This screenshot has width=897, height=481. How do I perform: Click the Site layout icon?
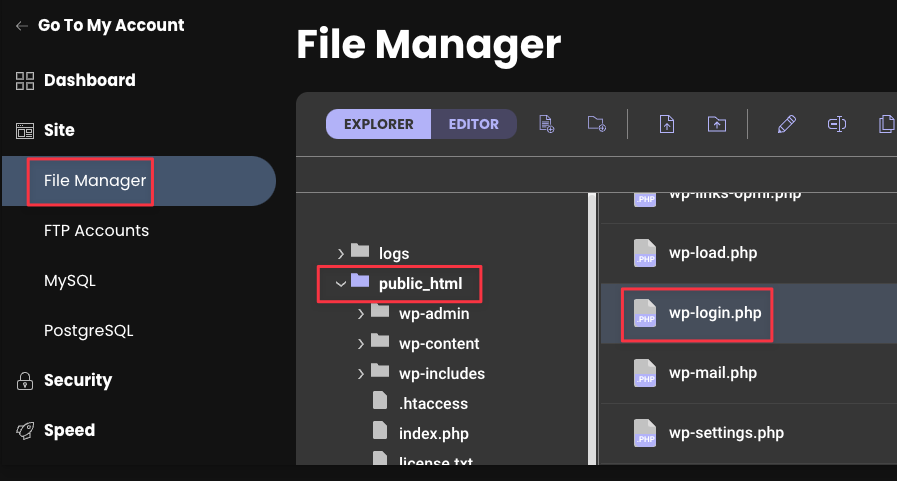[25, 131]
